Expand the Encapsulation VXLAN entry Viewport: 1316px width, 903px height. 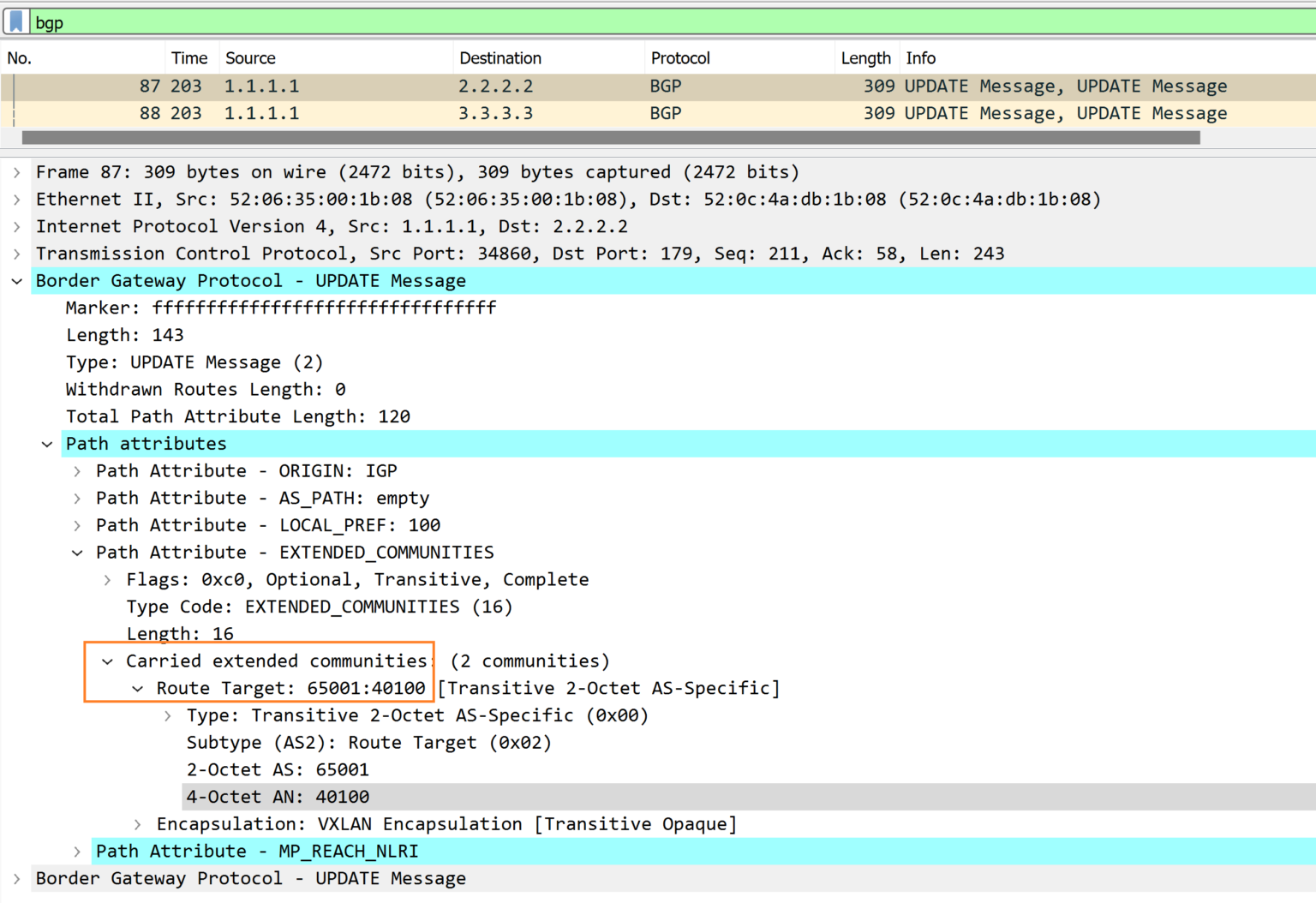(x=136, y=823)
